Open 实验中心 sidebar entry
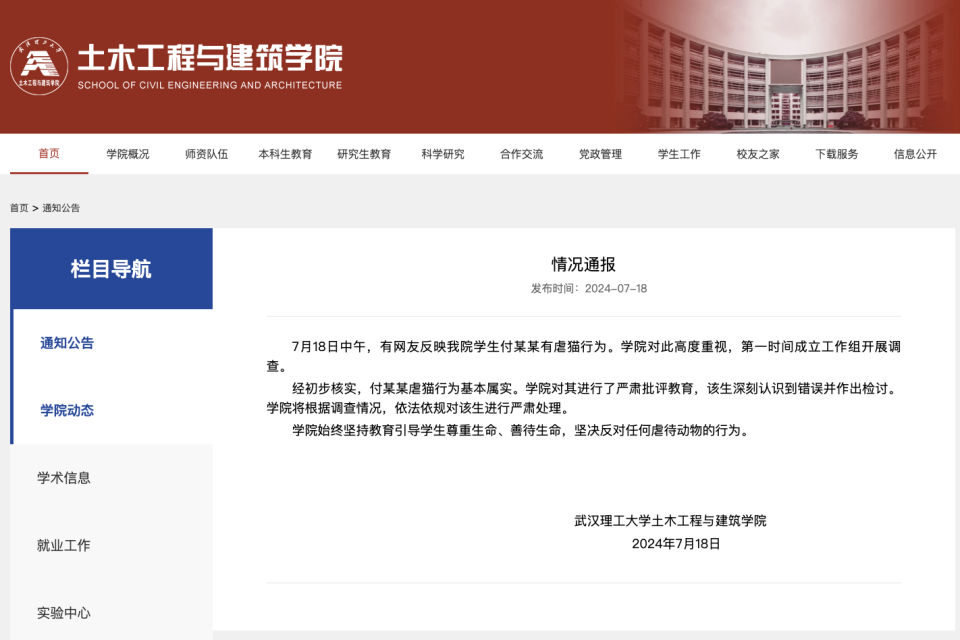The height and width of the screenshot is (640, 960). click(x=64, y=612)
